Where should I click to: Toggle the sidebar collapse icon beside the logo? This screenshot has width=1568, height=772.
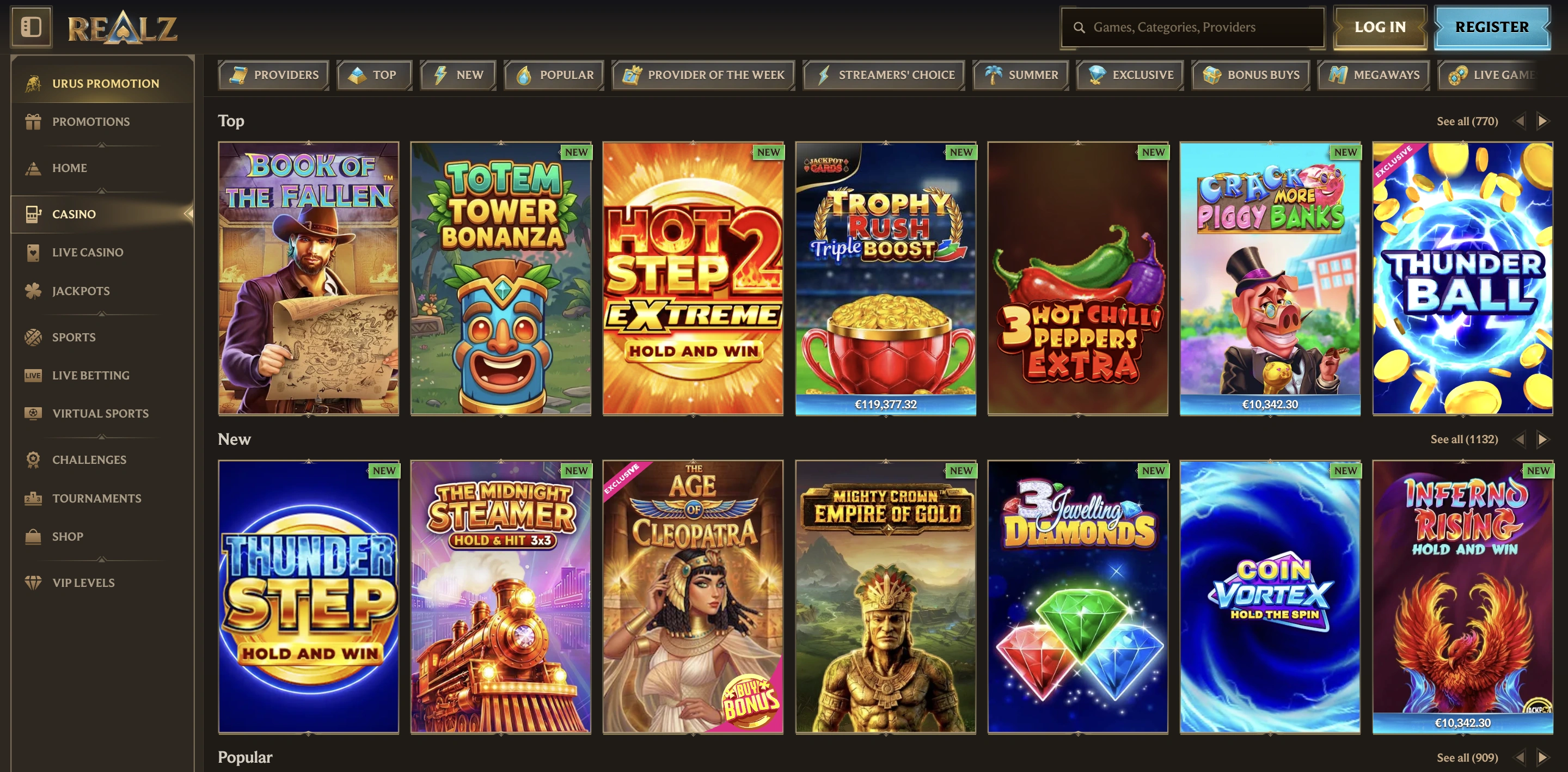pyautogui.click(x=31, y=27)
